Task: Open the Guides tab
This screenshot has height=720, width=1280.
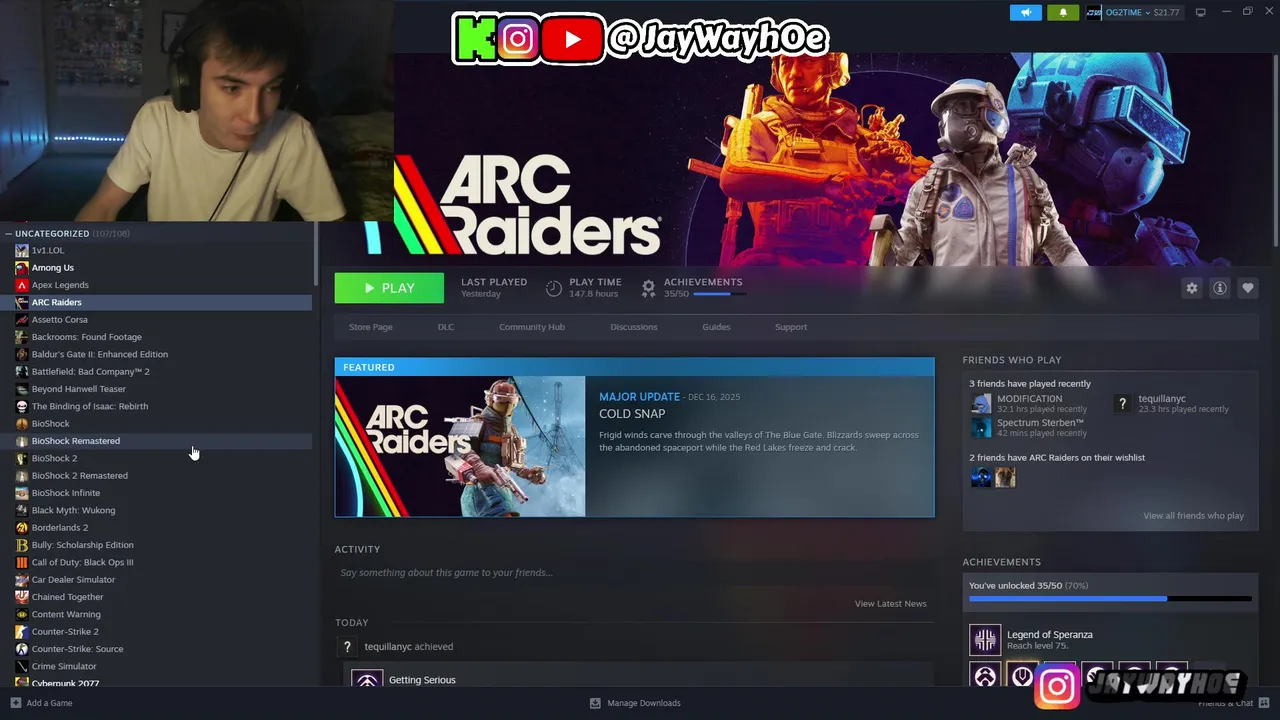Action: tap(716, 327)
